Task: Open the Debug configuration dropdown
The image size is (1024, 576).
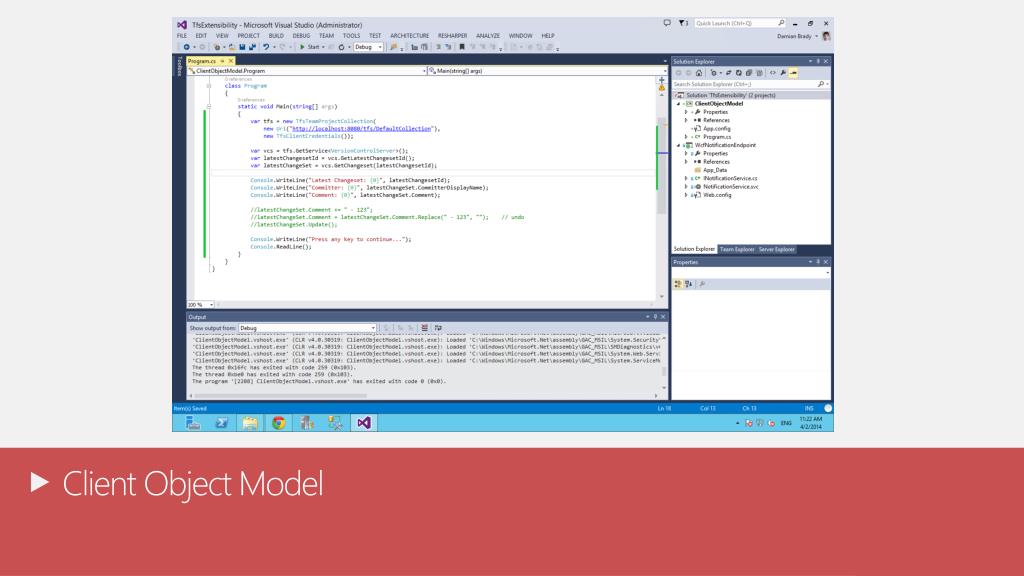Action: coord(368,47)
